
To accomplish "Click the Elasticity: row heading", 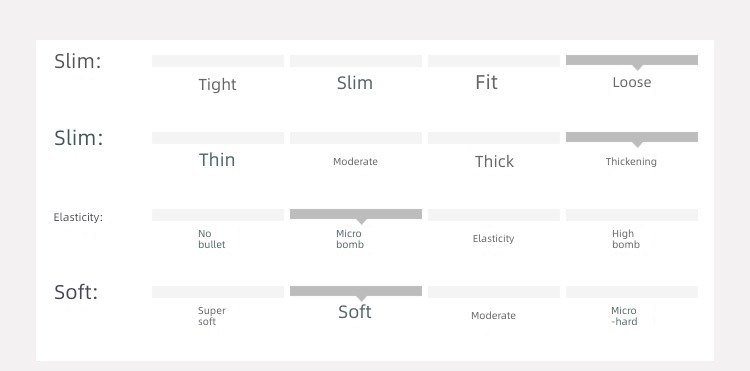I will click(78, 218).
